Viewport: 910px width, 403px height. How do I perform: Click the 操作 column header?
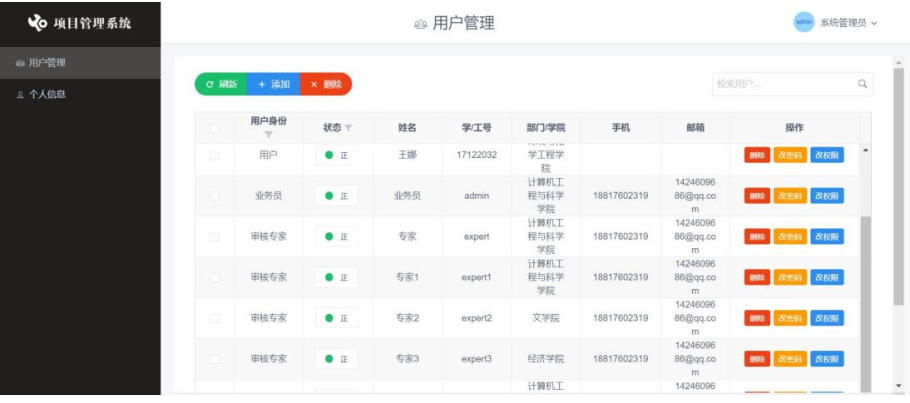coord(795,128)
